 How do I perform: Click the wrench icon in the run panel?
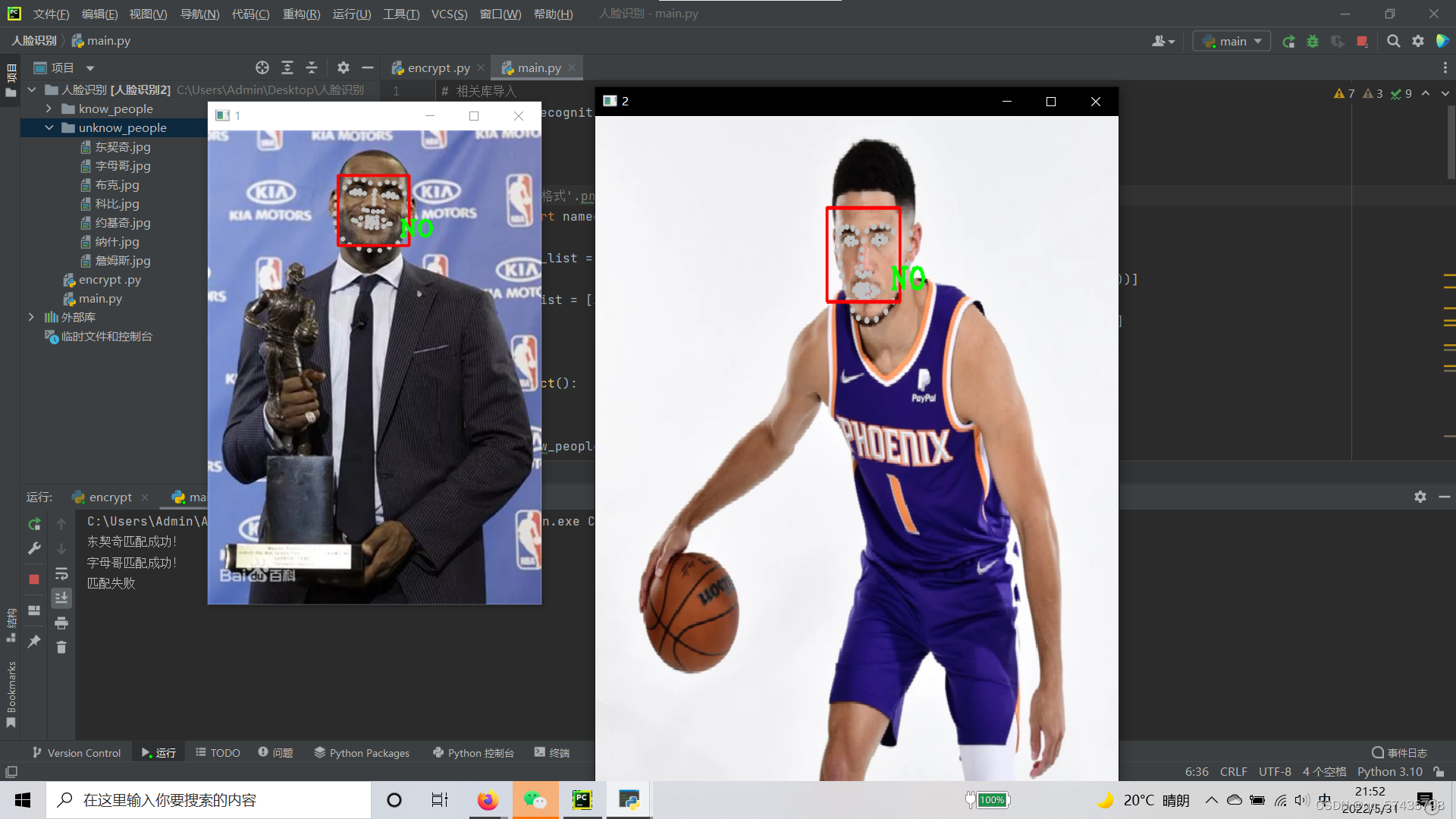34,549
